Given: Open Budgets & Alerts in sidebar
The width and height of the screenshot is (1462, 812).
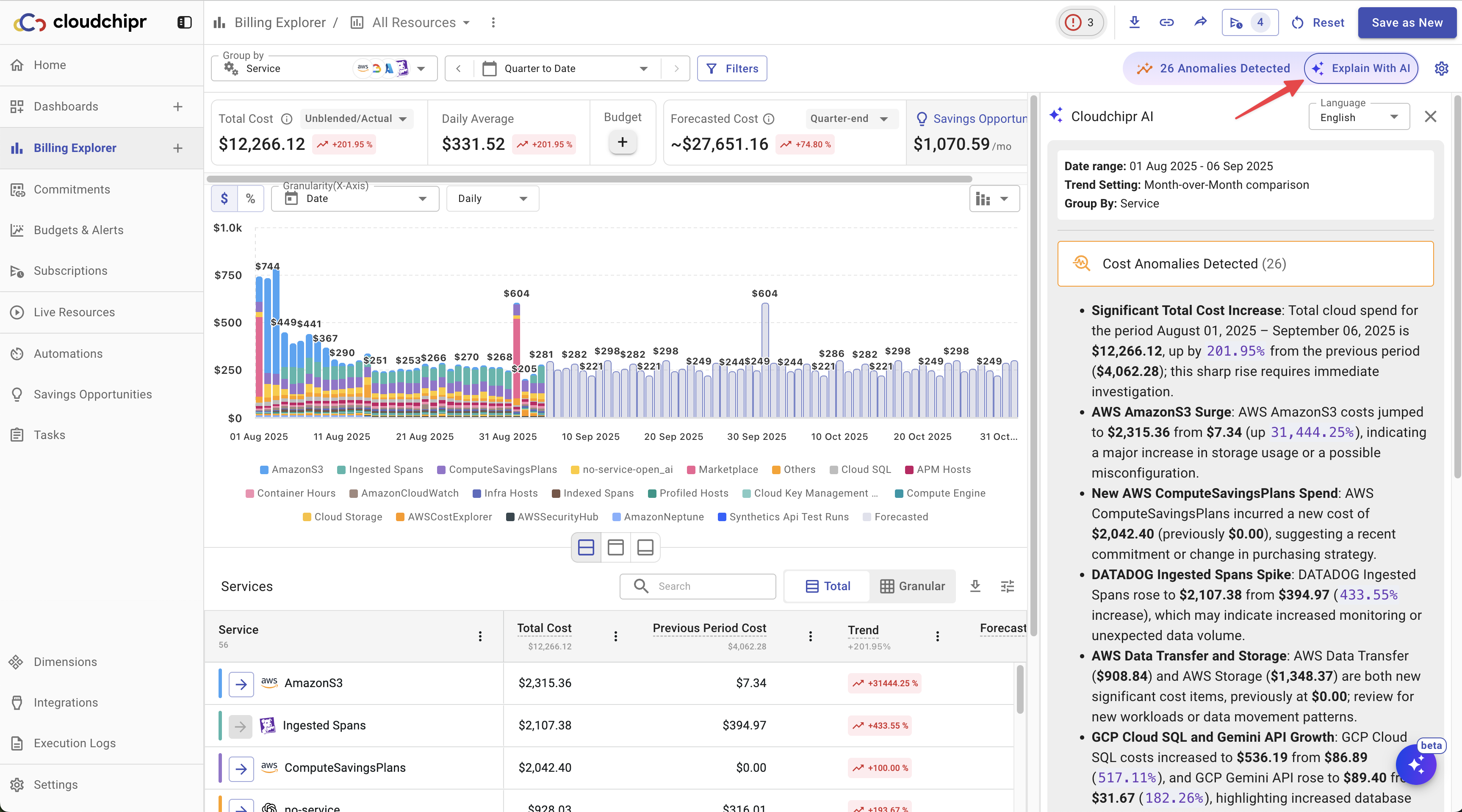Looking at the screenshot, I should pos(102,230).
